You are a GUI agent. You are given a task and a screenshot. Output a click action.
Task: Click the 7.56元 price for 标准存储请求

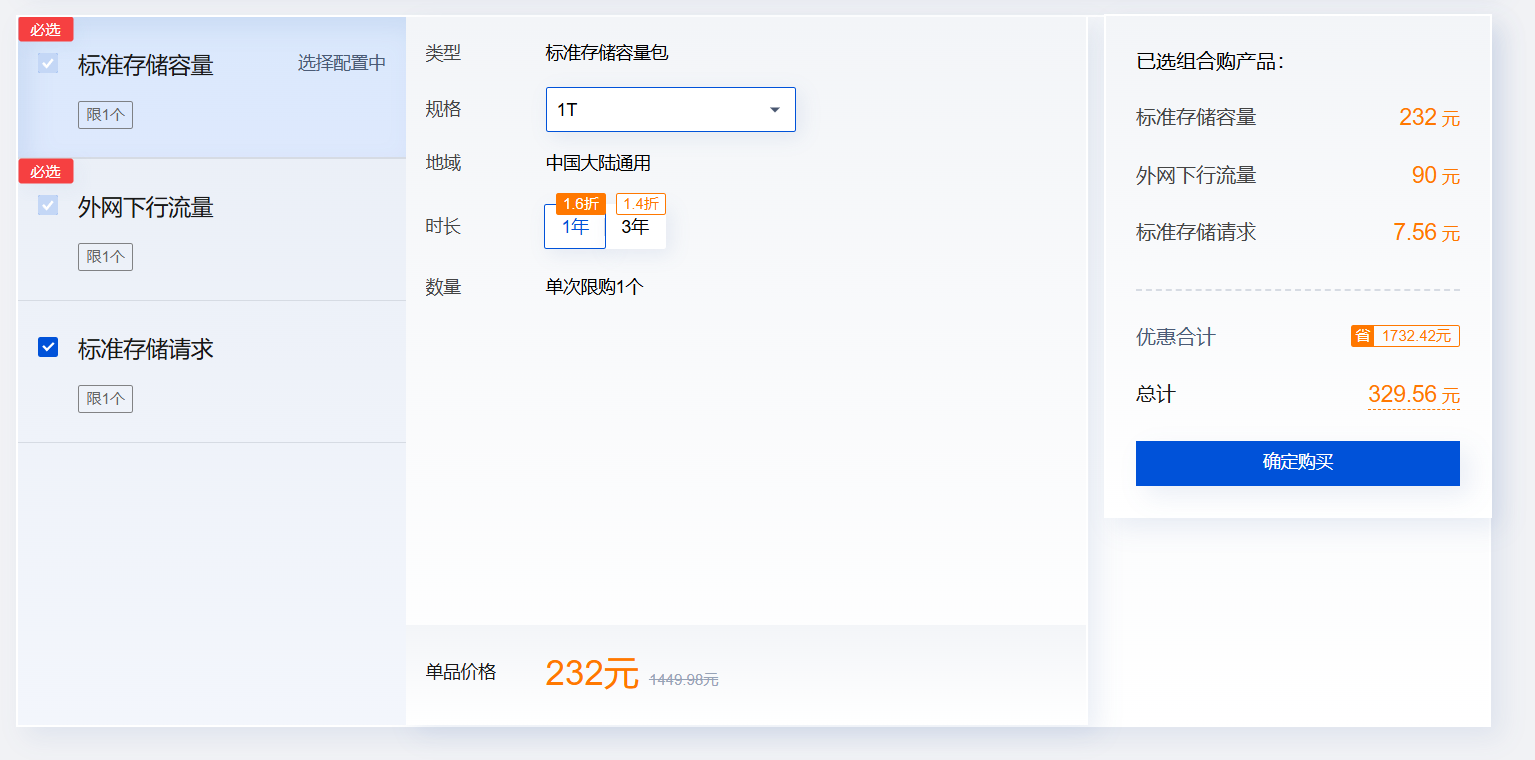1429,231
